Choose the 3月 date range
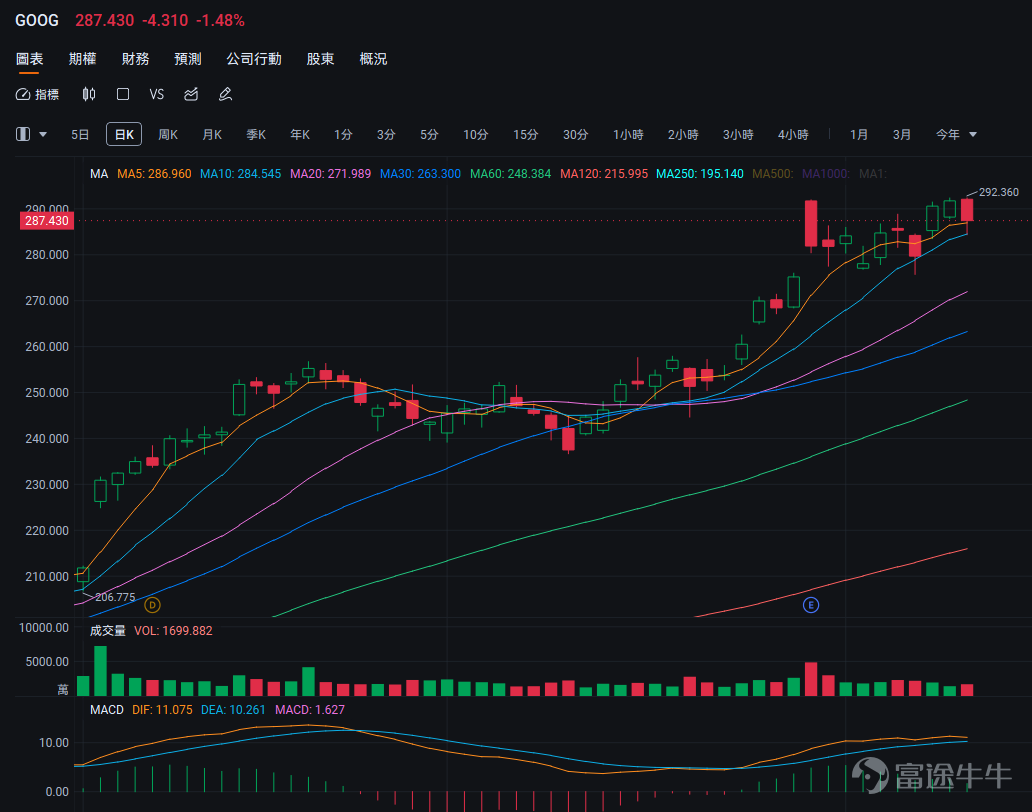The height and width of the screenshot is (812, 1032). 902,135
